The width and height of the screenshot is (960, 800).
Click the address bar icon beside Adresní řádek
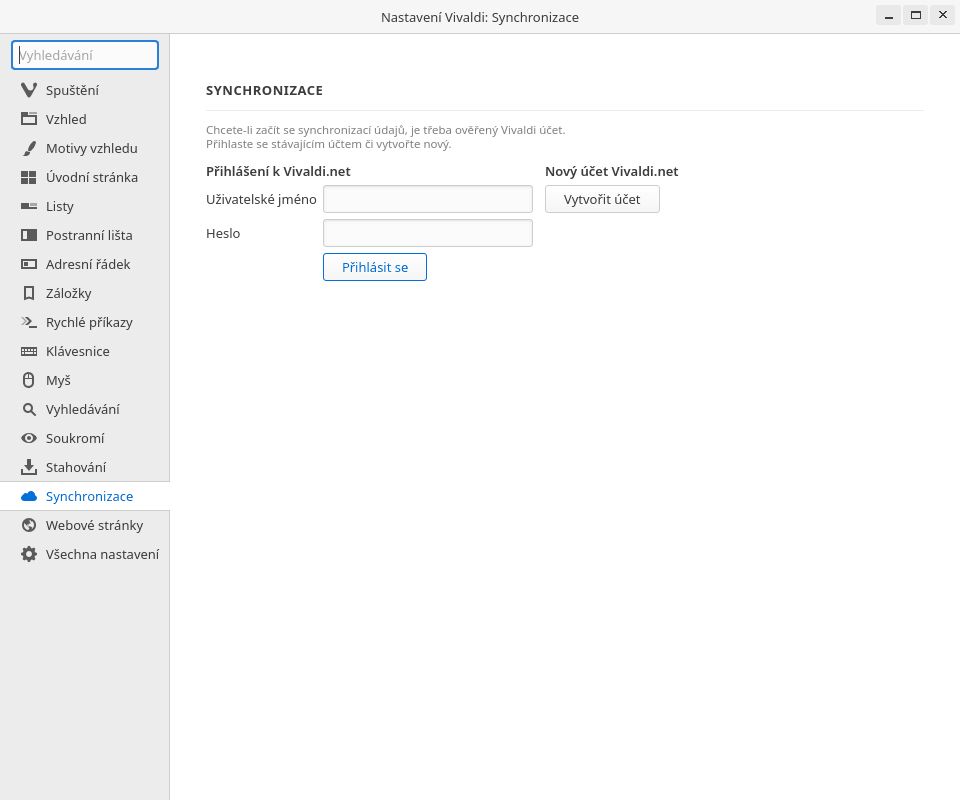29,264
